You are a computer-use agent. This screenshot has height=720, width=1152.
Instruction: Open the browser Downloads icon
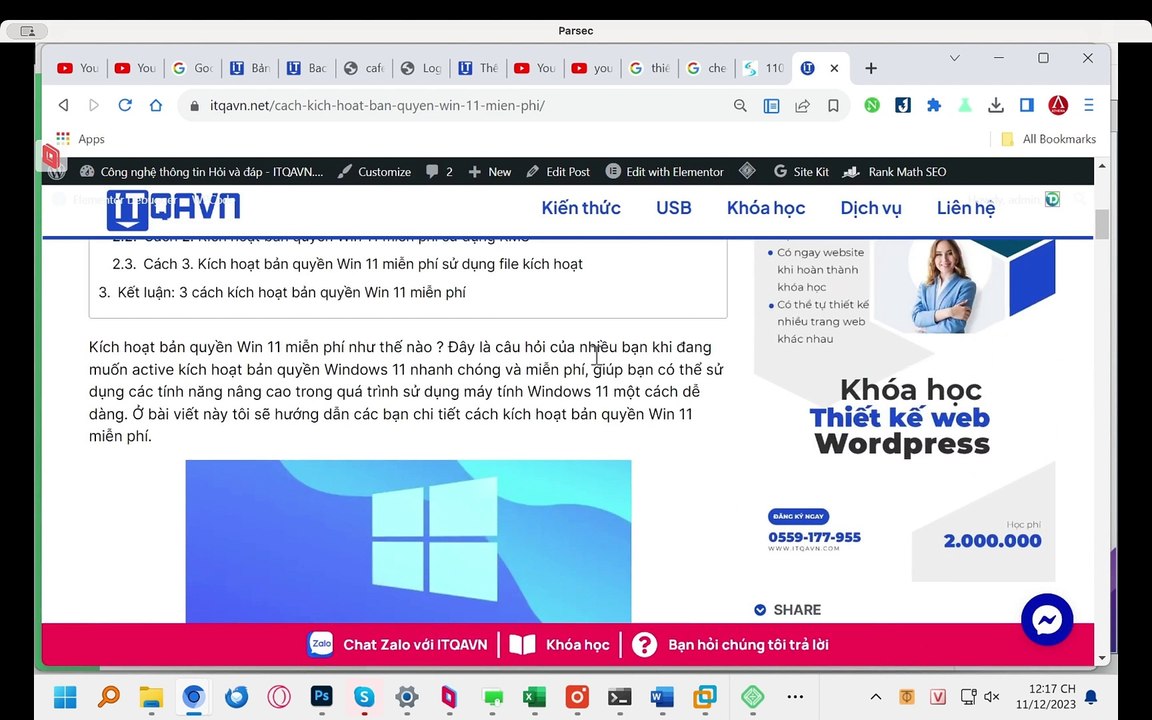point(996,105)
